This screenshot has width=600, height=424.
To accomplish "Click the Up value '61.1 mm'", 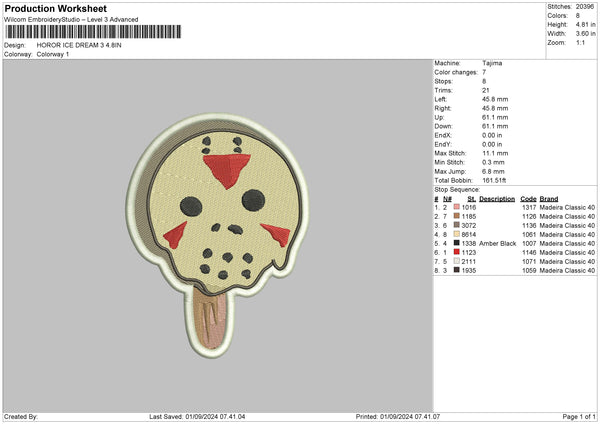I will [x=495, y=117].
